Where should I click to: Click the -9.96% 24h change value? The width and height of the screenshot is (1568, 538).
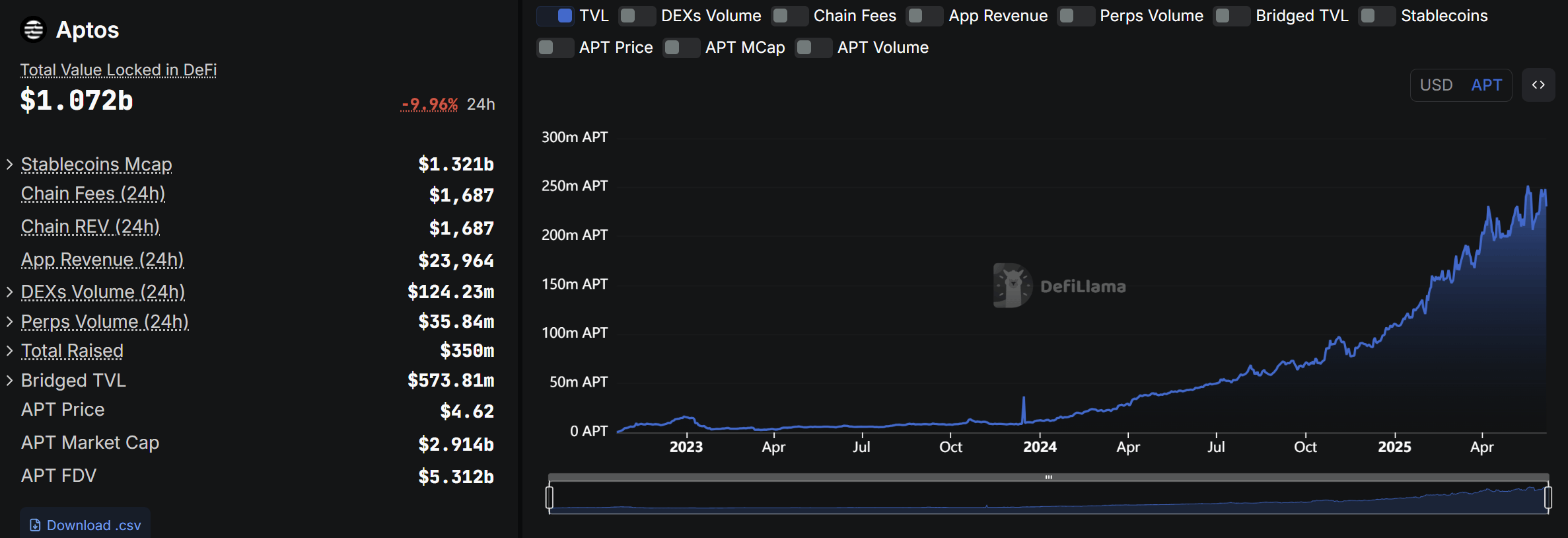[429, 104]
